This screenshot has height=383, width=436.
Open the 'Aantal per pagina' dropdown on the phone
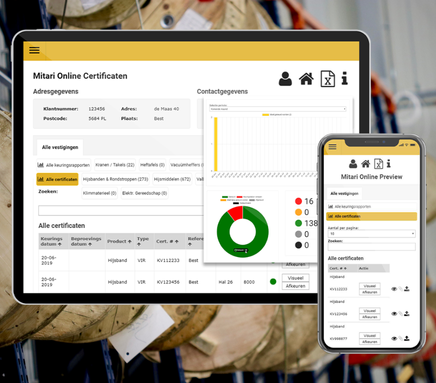(x=372, y=234)
